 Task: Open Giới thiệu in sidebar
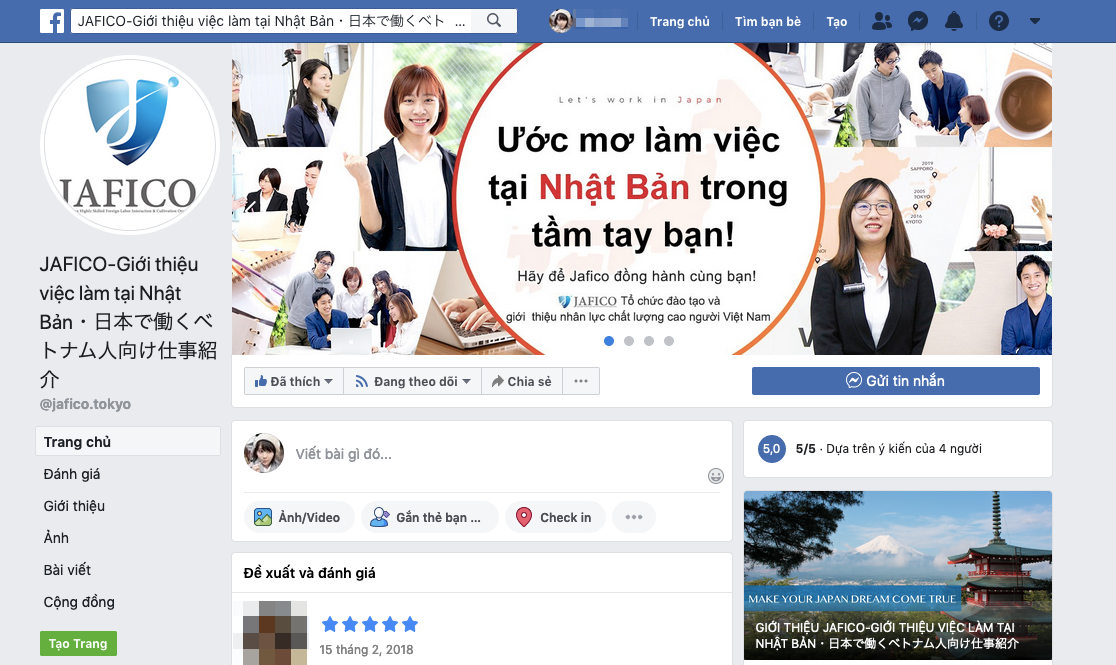[x=74, y=506]
